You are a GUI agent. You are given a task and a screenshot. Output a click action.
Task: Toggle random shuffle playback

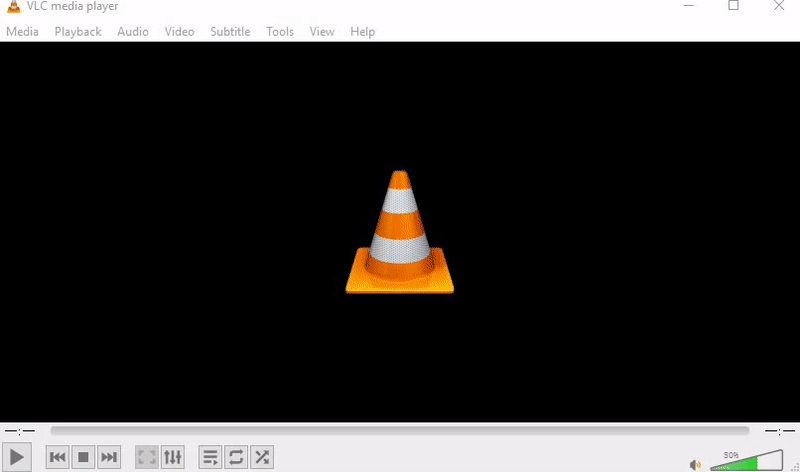pyautogui.click(x=262, y=457)
